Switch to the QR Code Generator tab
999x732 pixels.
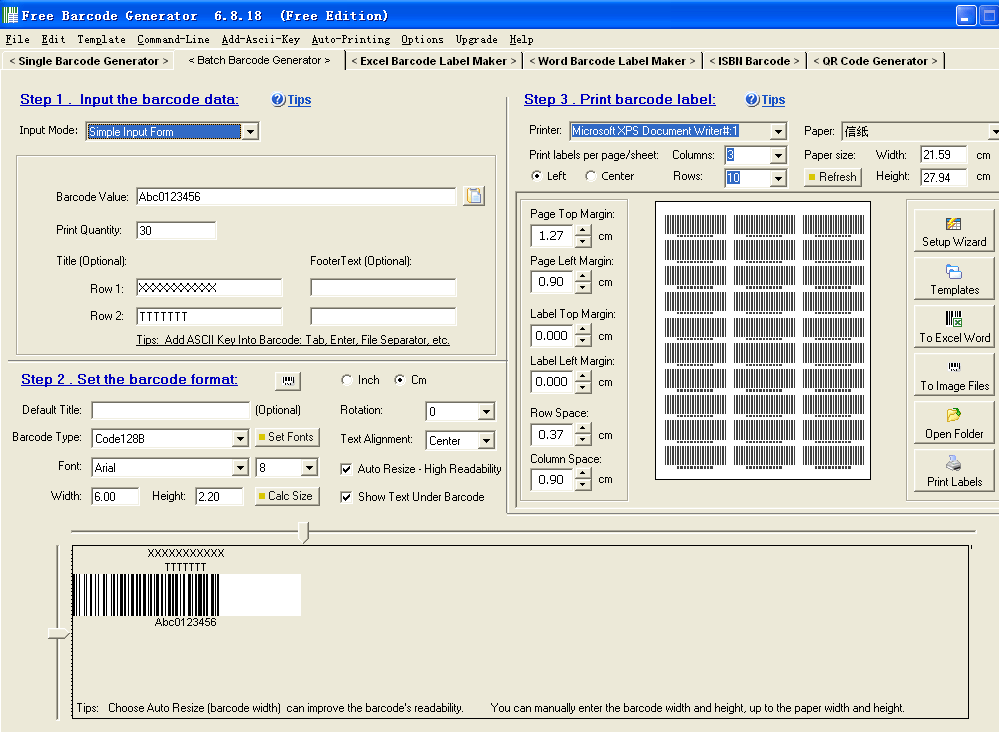pos(875,61)
